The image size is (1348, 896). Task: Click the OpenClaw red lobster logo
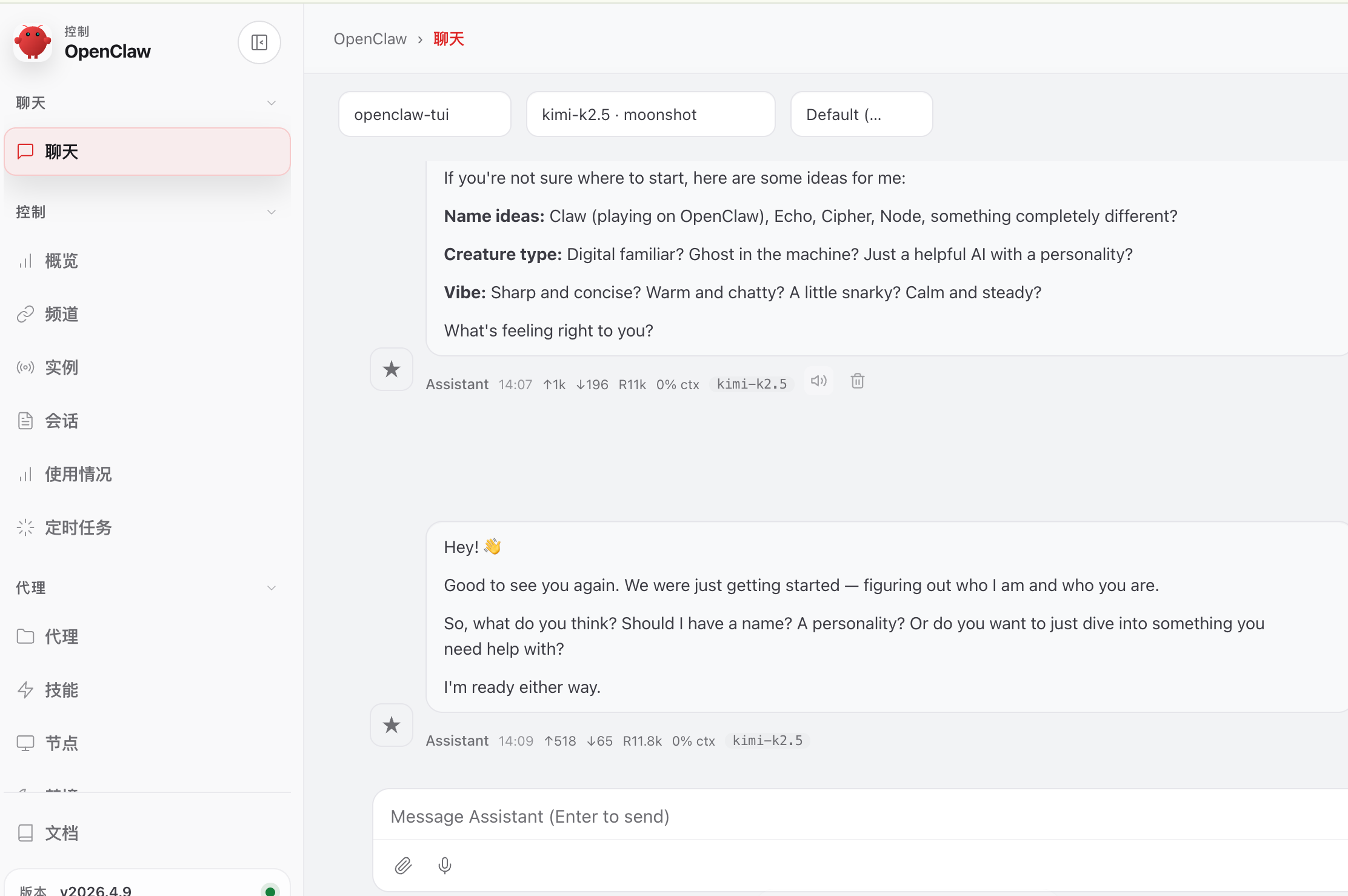(33, 42)
